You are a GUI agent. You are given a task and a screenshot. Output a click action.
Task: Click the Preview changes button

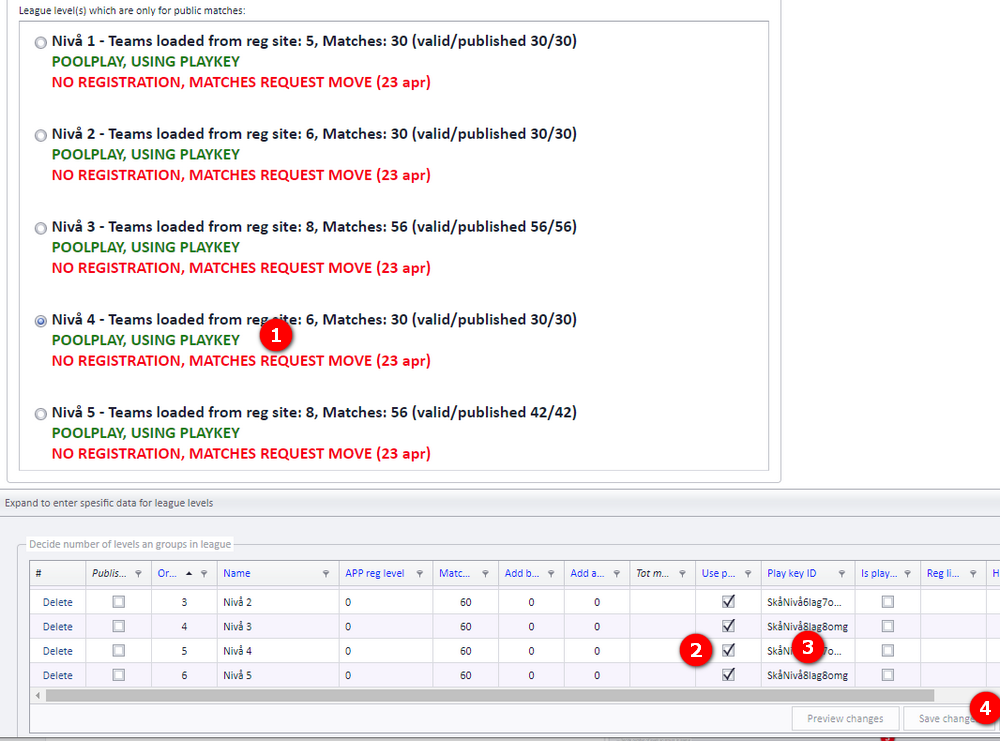point(845,719)
